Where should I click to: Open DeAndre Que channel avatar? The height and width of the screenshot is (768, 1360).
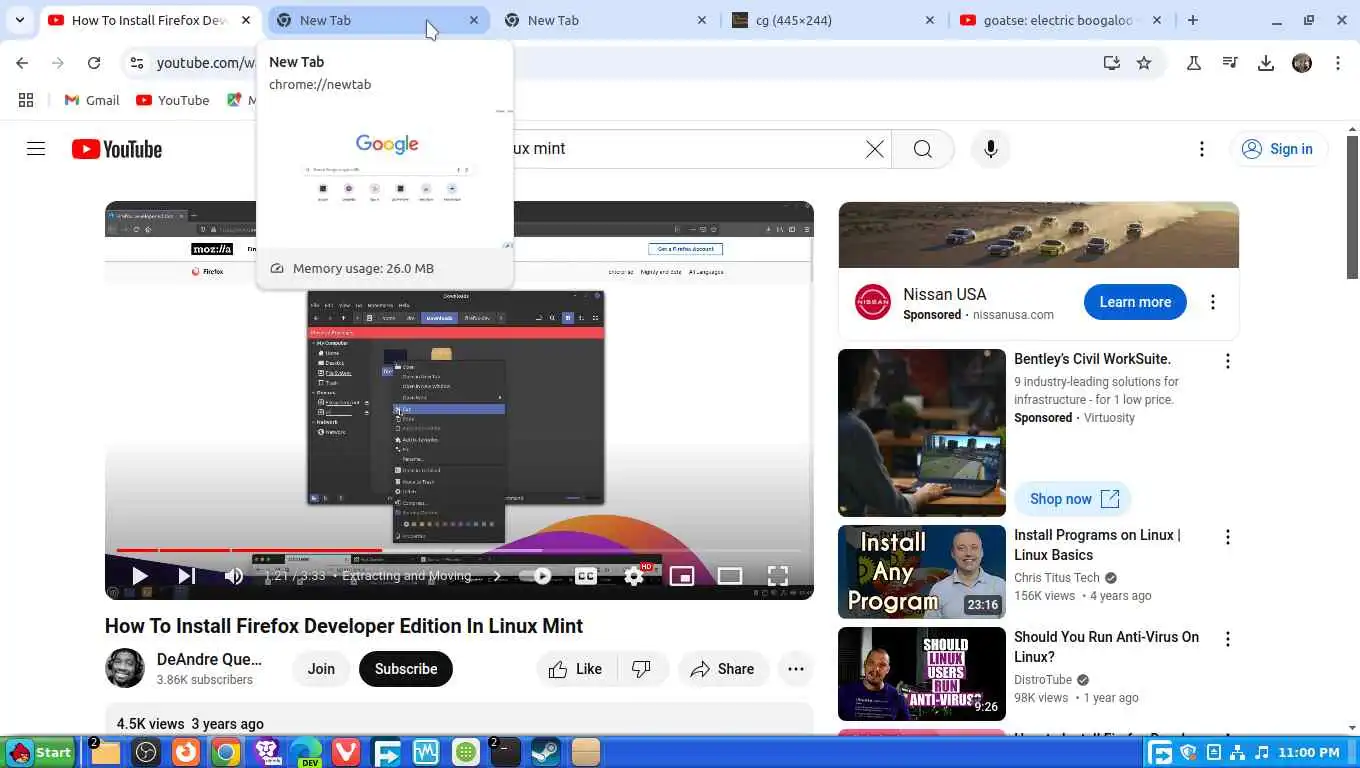(x=125, y=668)
